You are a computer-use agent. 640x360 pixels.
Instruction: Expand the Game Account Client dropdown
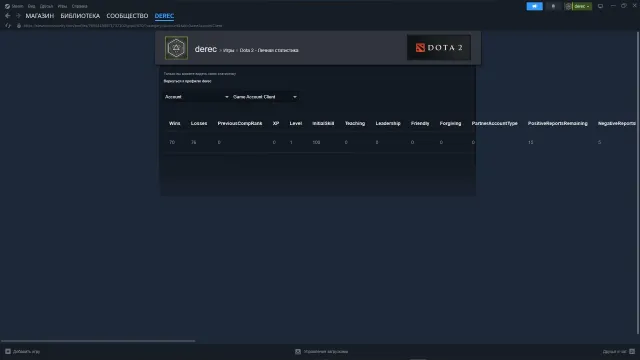(264, 97)
